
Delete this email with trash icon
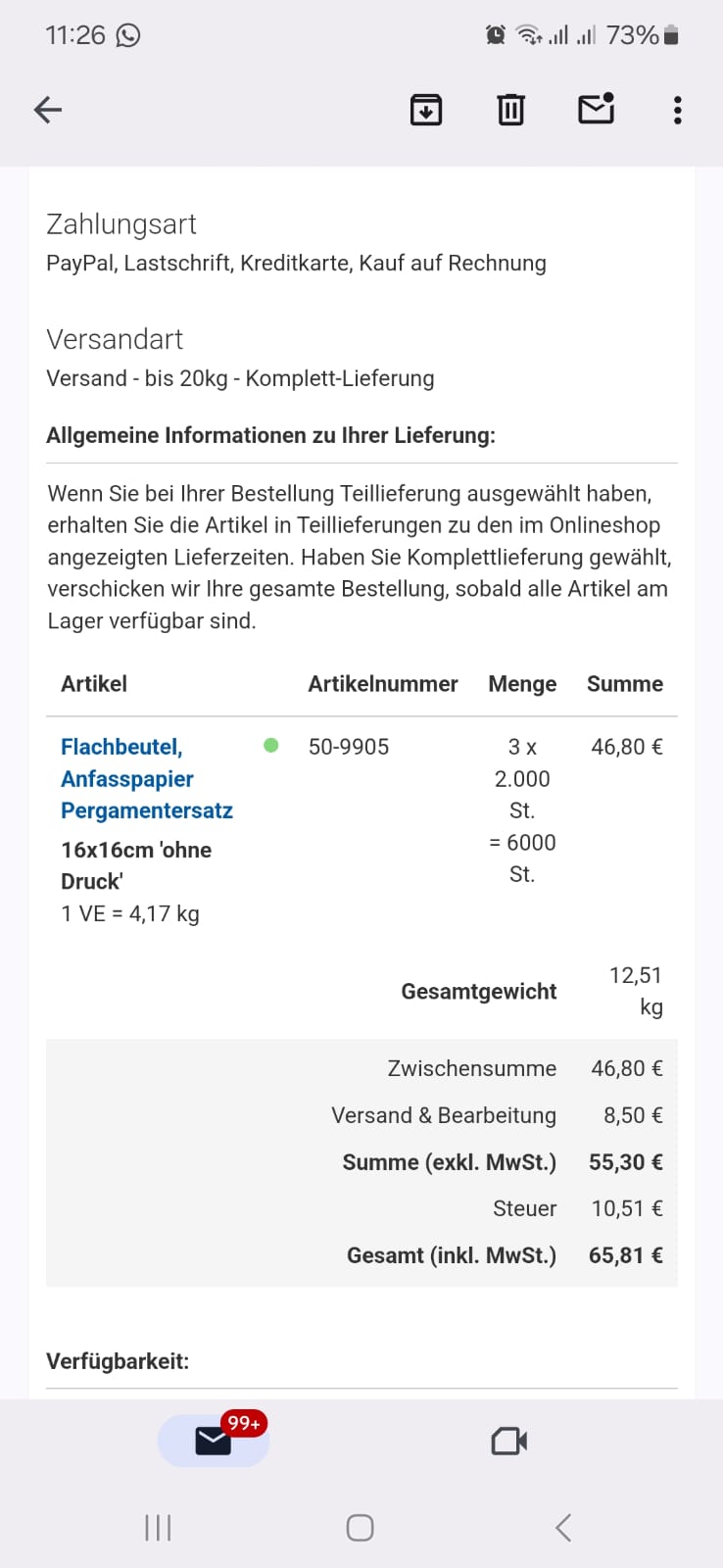tap(510, 110)
